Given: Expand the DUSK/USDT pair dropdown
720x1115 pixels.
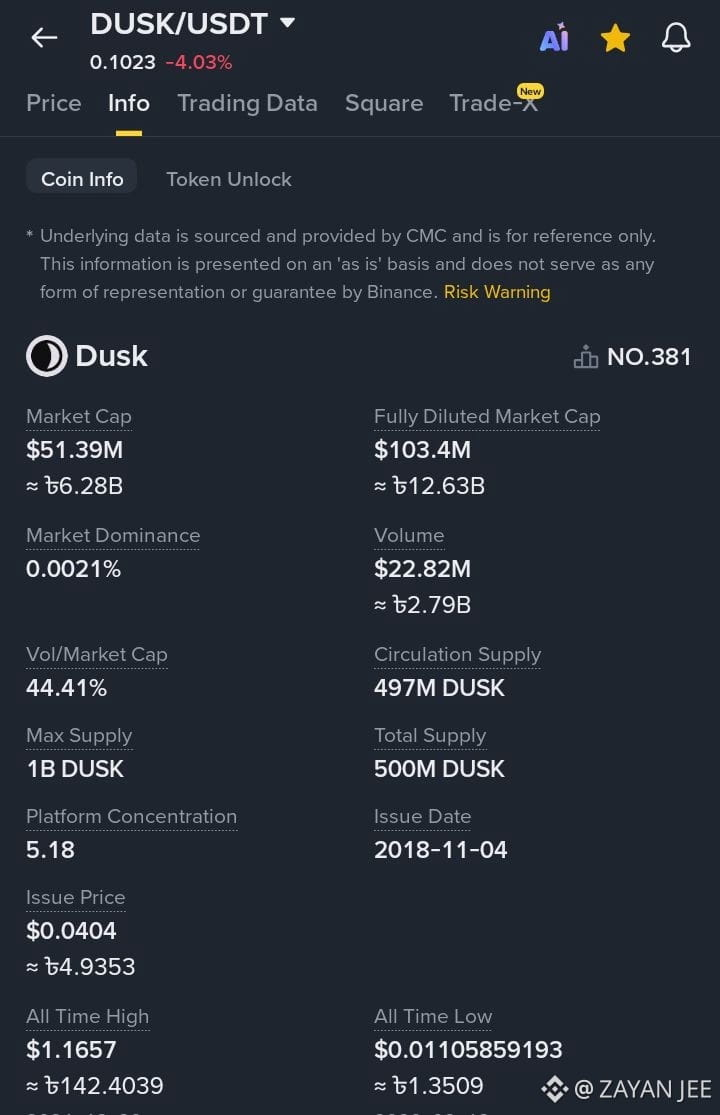Looking at the screenshot, I should pyautogui.click(x=288, y=22).
